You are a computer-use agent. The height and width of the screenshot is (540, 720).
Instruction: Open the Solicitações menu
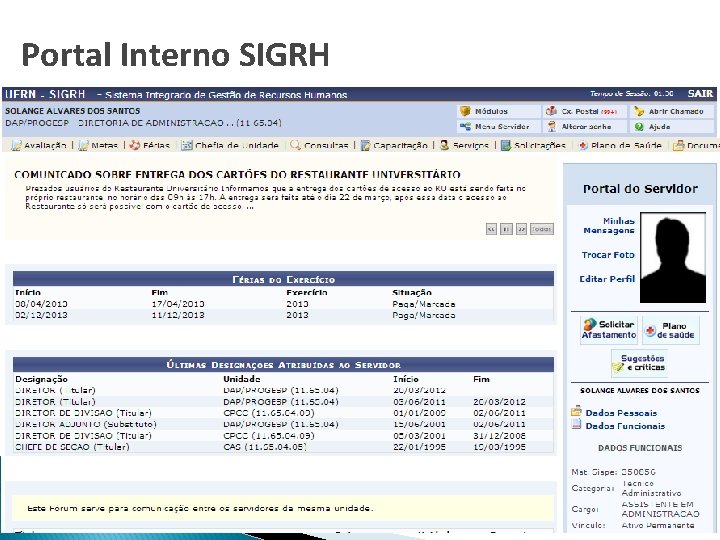pos(540,146)
